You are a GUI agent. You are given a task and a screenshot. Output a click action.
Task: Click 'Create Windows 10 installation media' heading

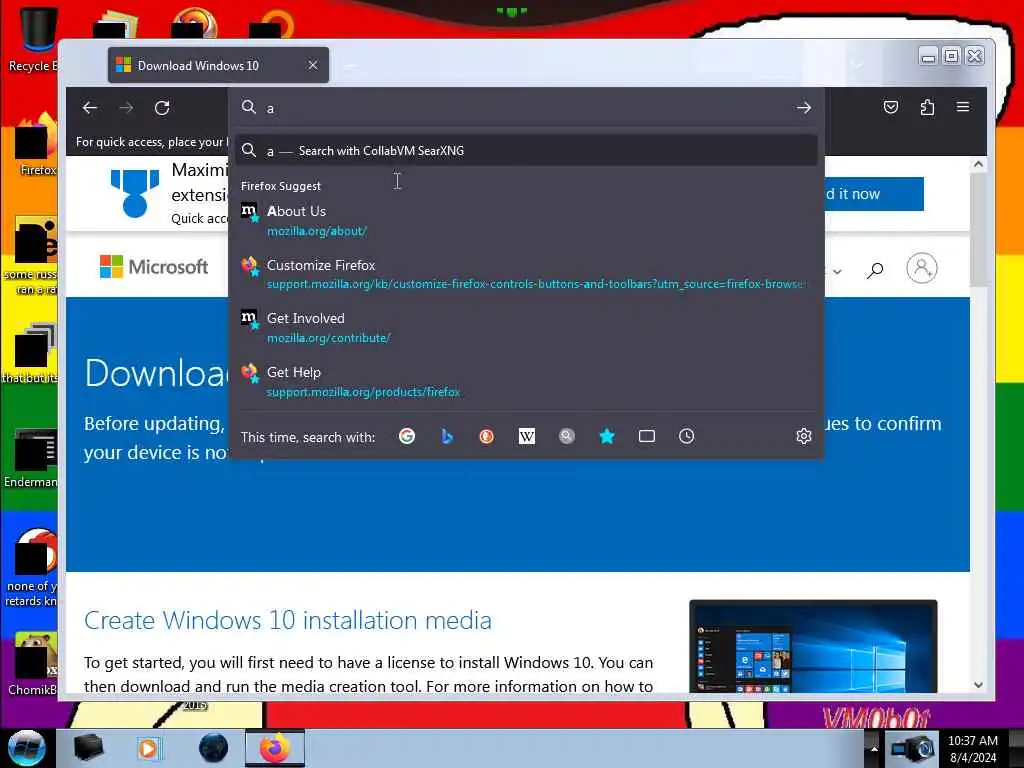[287, 620]
